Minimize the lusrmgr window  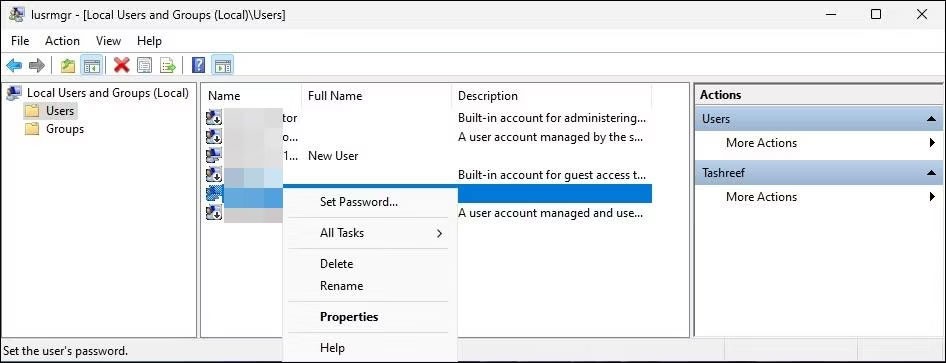[830, 14]
